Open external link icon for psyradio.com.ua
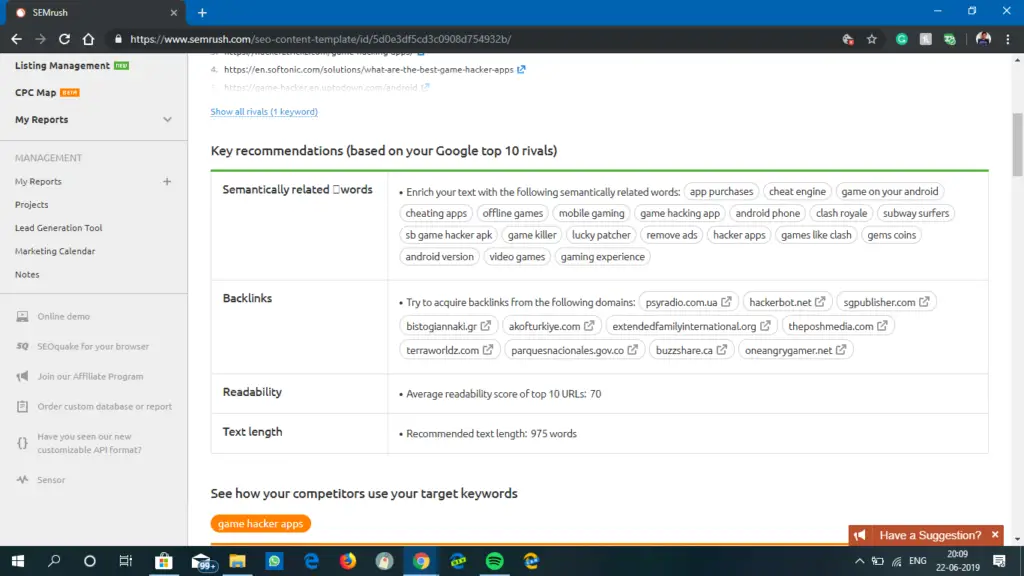Viewport: 1024px width, 576px height. click(x=726, y=302)
